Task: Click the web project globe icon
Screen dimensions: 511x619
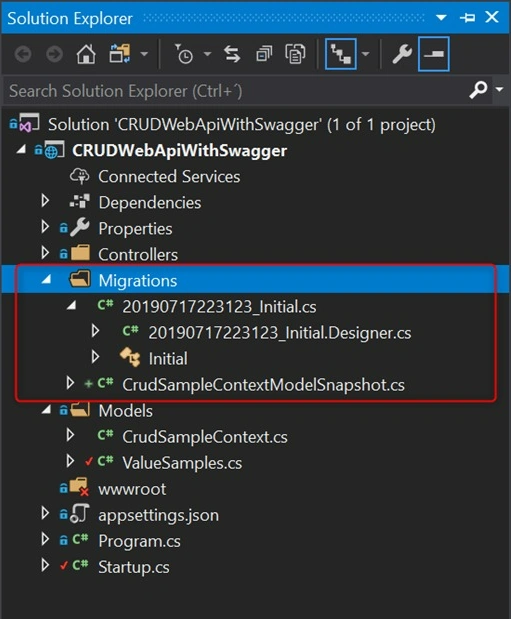Action: pyautogui.click(x=54, y=150)
